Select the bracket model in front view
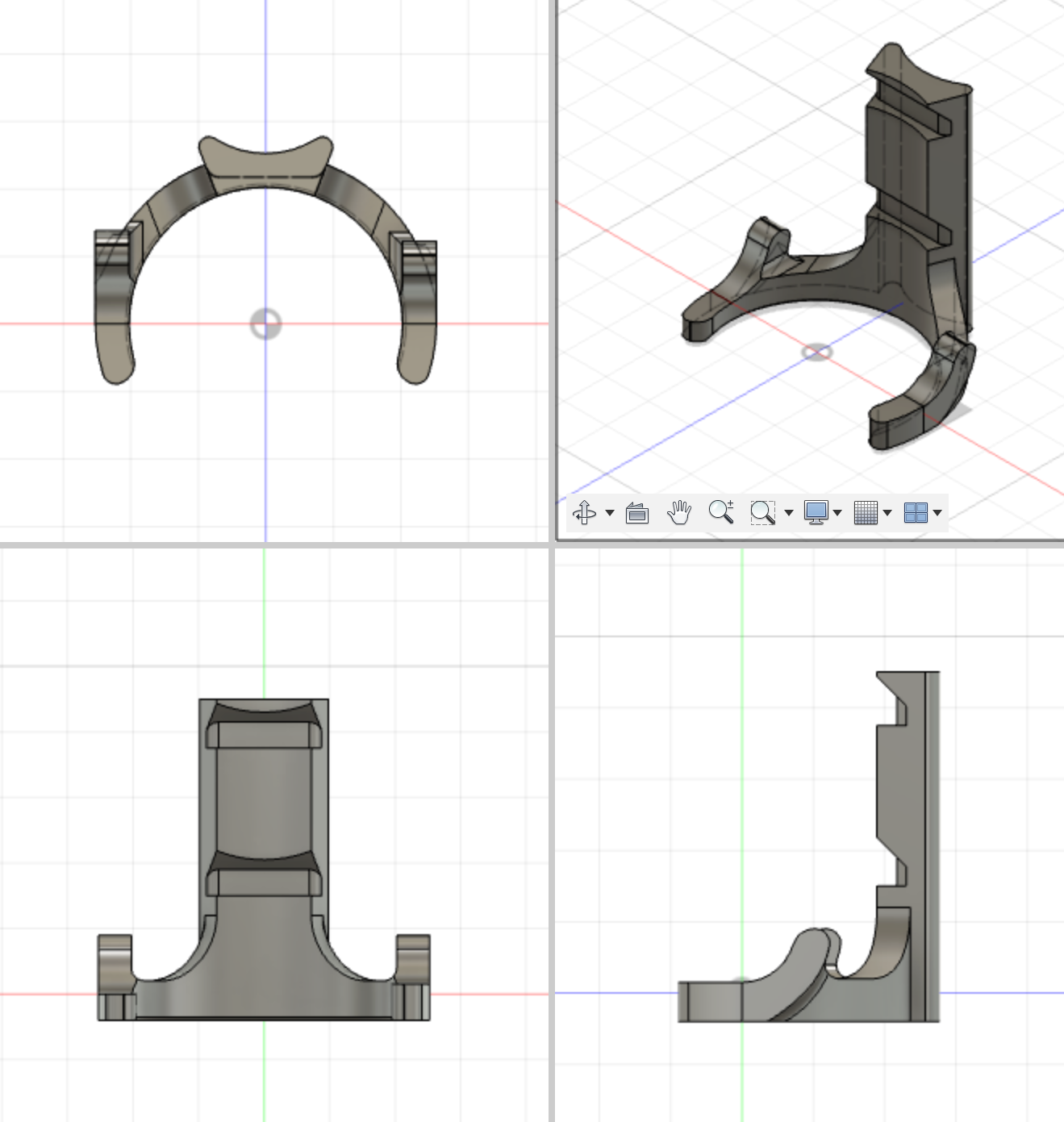The height and width of the screenshot is (1122, 1064). tap(264, 860)
